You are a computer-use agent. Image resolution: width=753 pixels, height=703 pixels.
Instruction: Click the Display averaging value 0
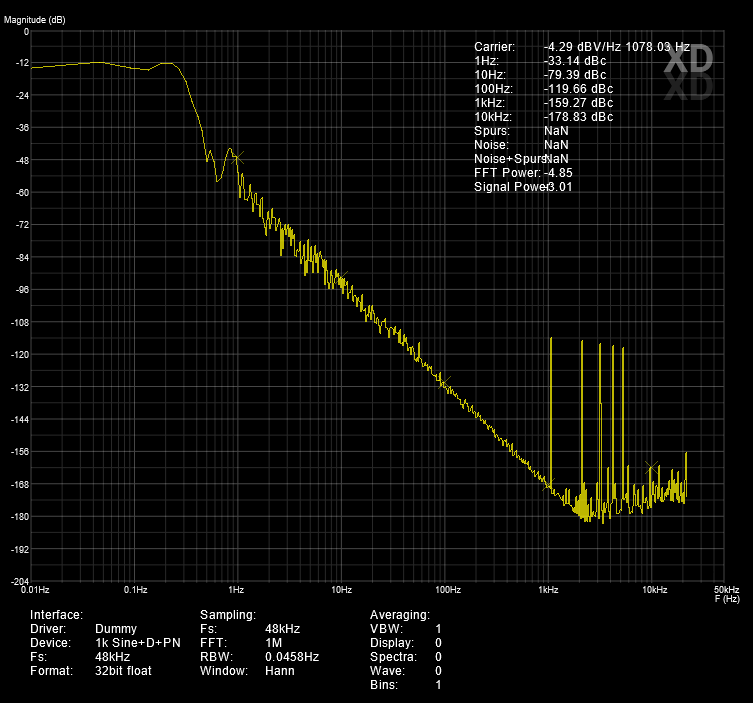(x=438, y=642)
